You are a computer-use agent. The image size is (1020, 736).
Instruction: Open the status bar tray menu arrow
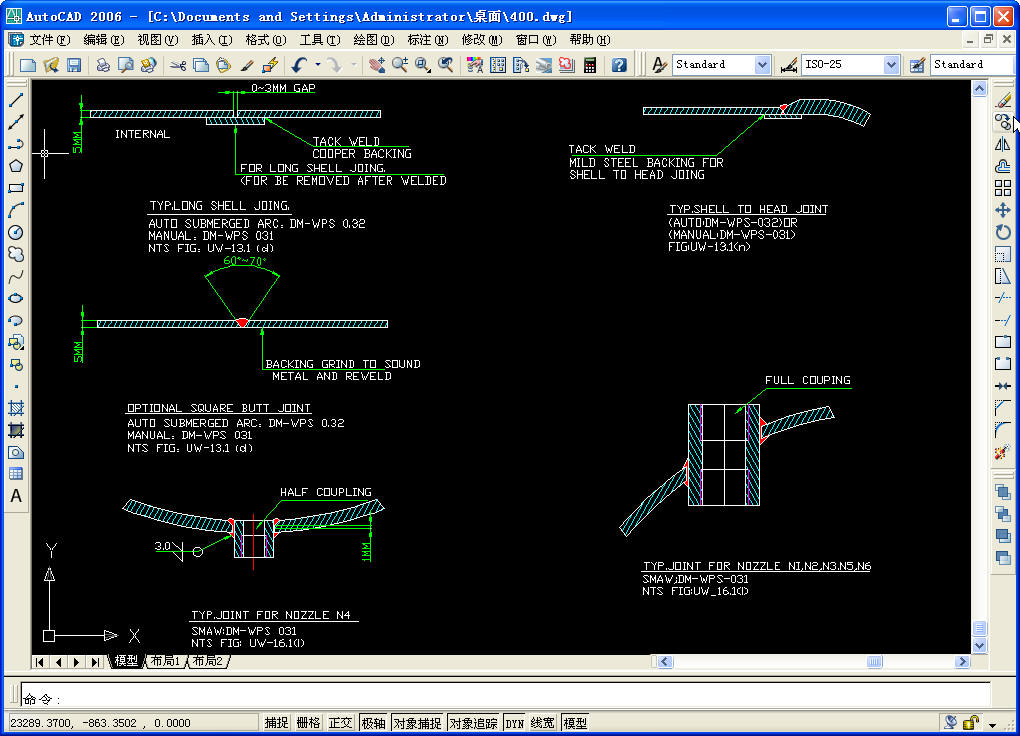pos(993,724)
